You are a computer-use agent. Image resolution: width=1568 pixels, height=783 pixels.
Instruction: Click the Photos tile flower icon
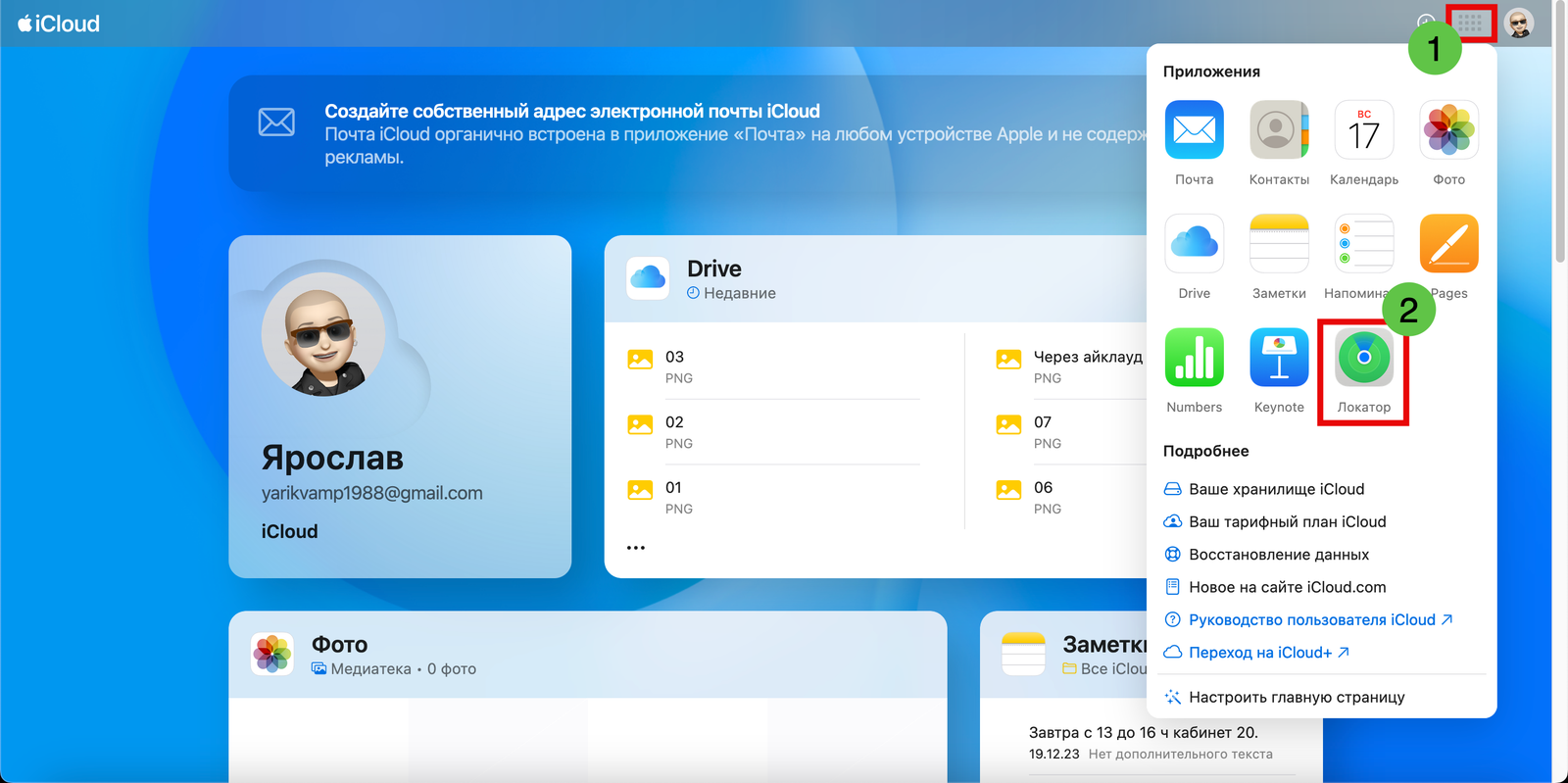click(272, 654)
